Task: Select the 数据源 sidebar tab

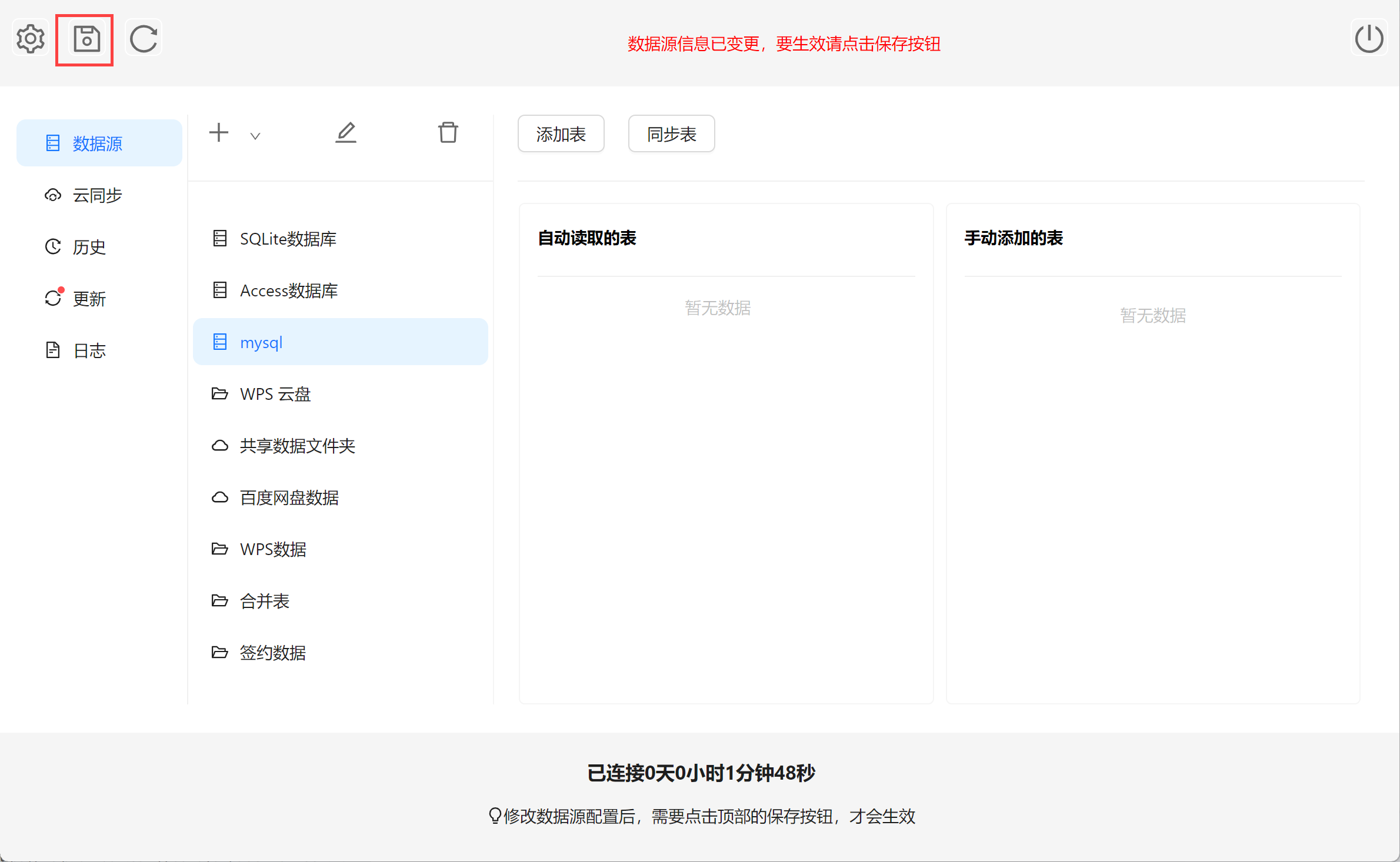Action: [99, 143]
